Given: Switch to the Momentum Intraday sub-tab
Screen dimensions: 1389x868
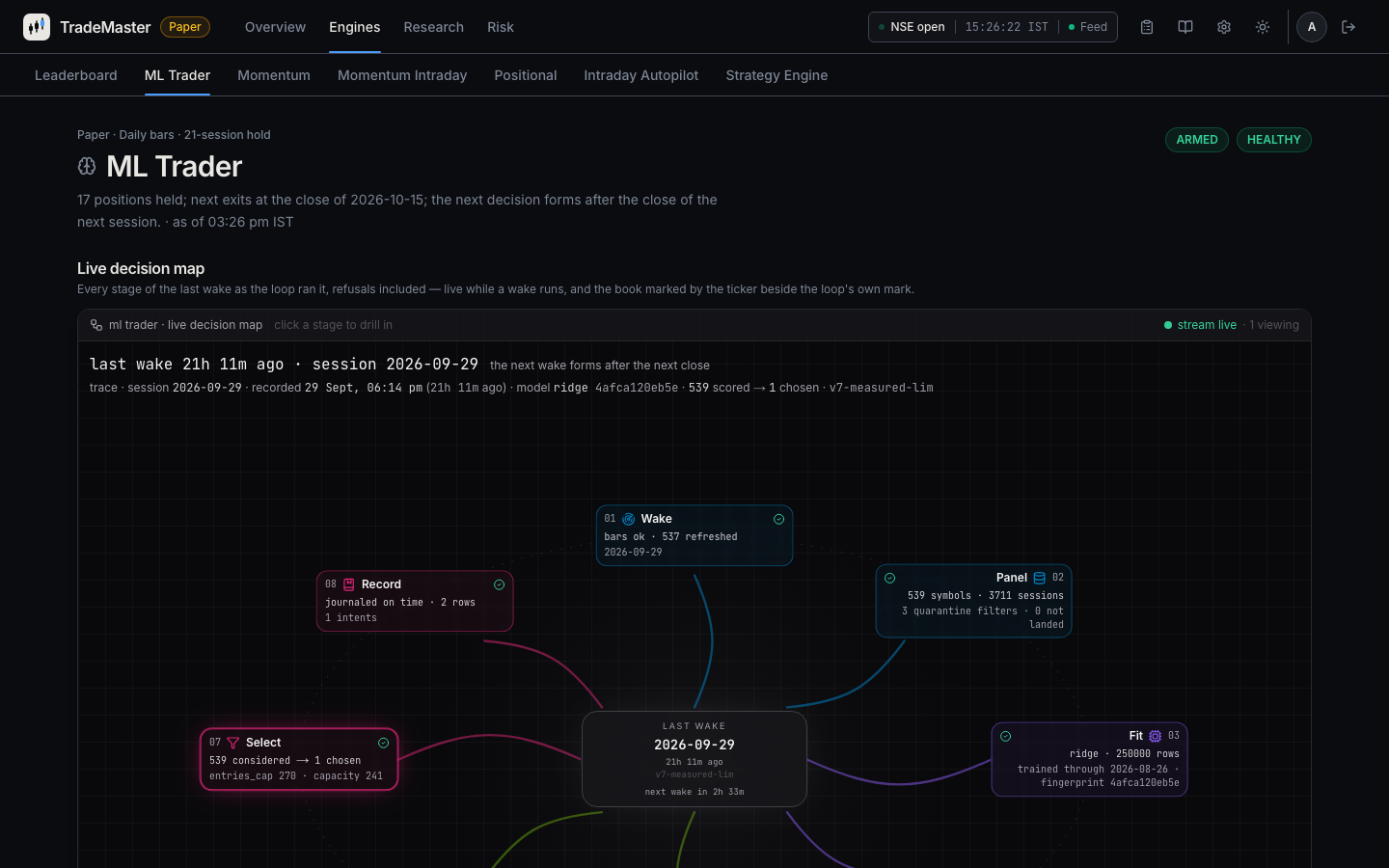Looking at the screenshot, I should tap(402, 75).
